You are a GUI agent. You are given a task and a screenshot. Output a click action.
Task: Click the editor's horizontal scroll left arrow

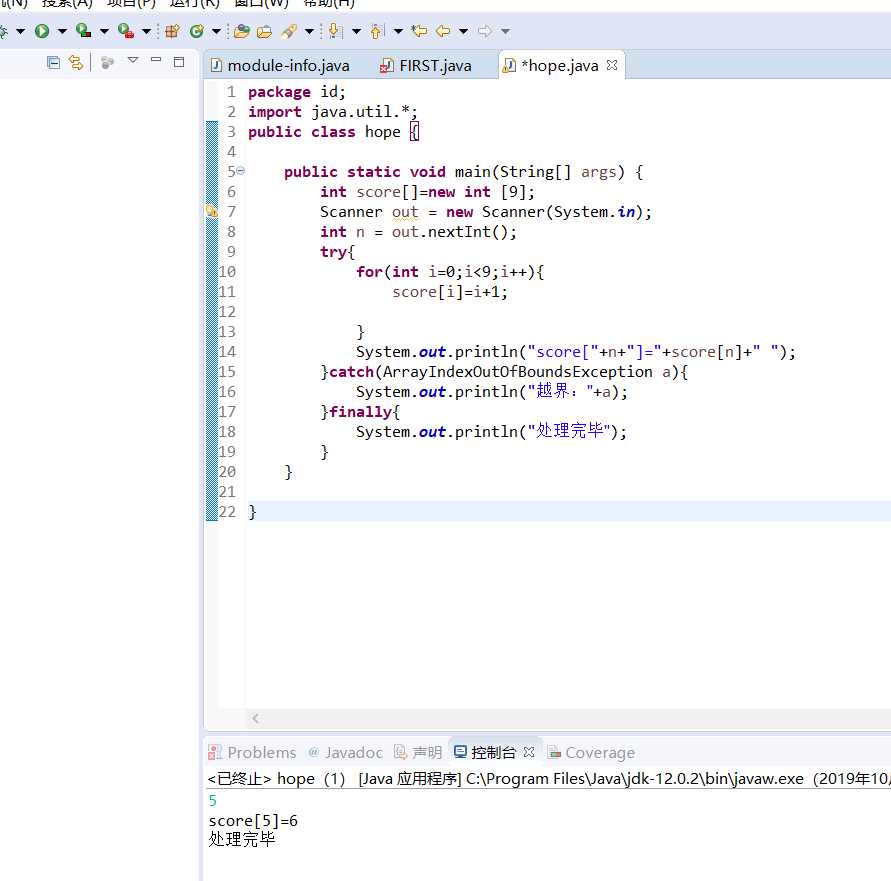tap(256, 718)
